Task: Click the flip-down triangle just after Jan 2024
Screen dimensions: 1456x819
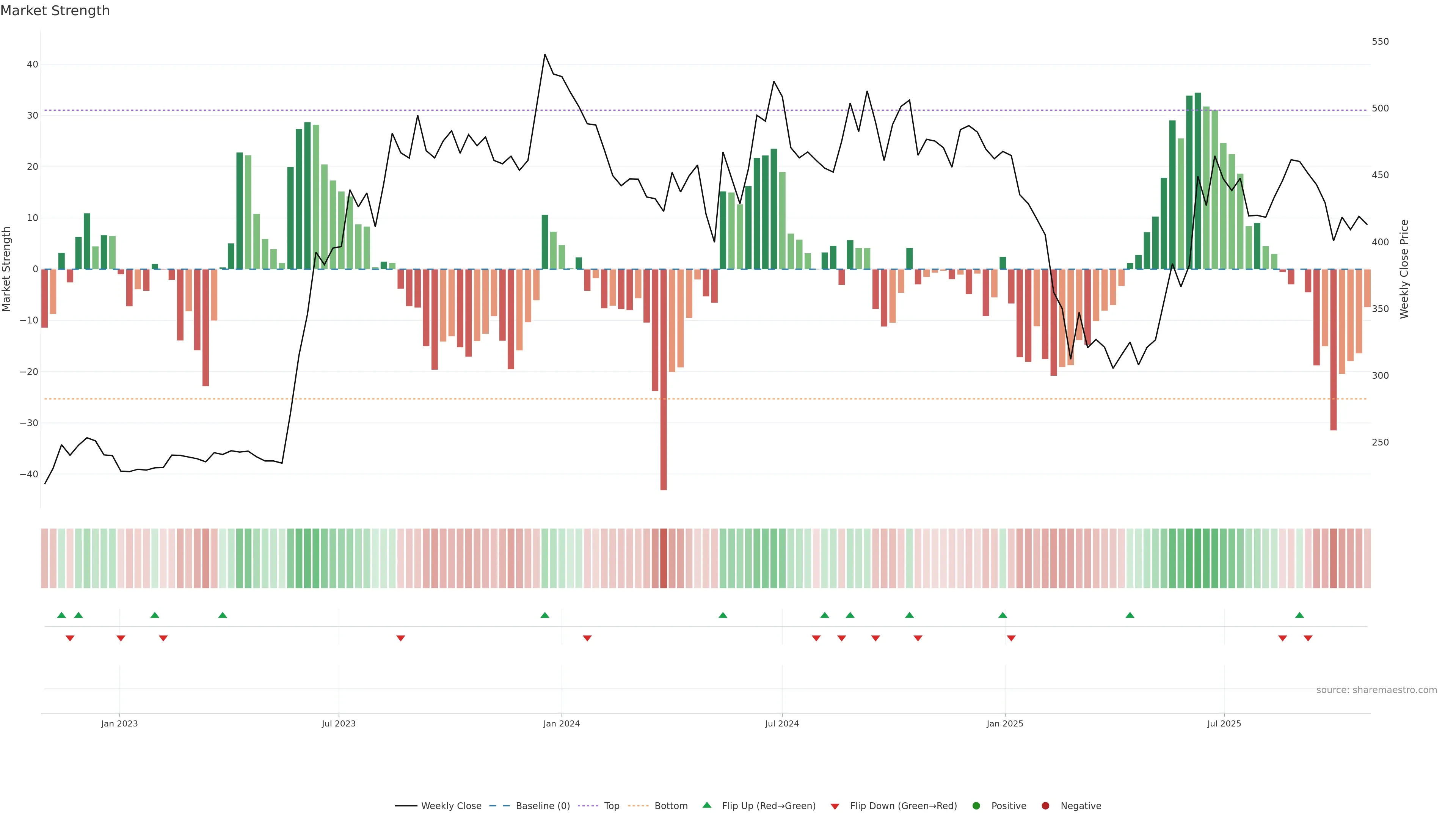Action: [587, 638]
